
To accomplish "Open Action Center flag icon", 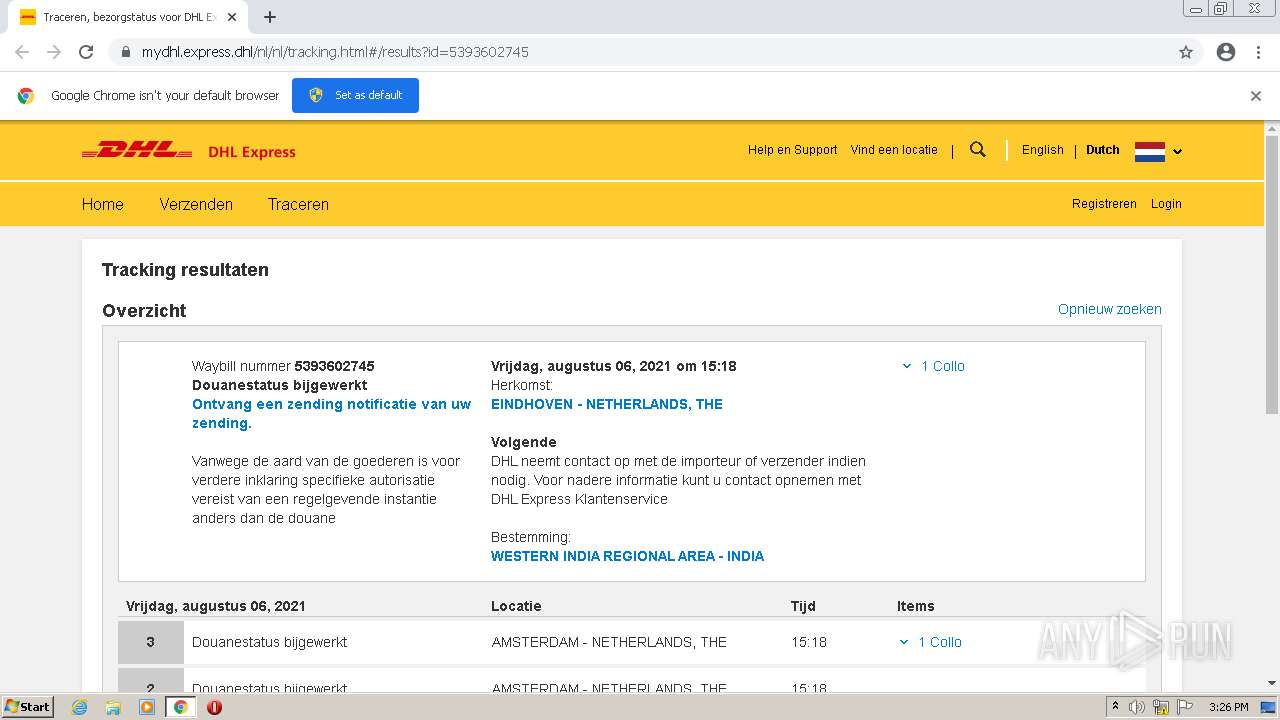I will point(1185,707).
